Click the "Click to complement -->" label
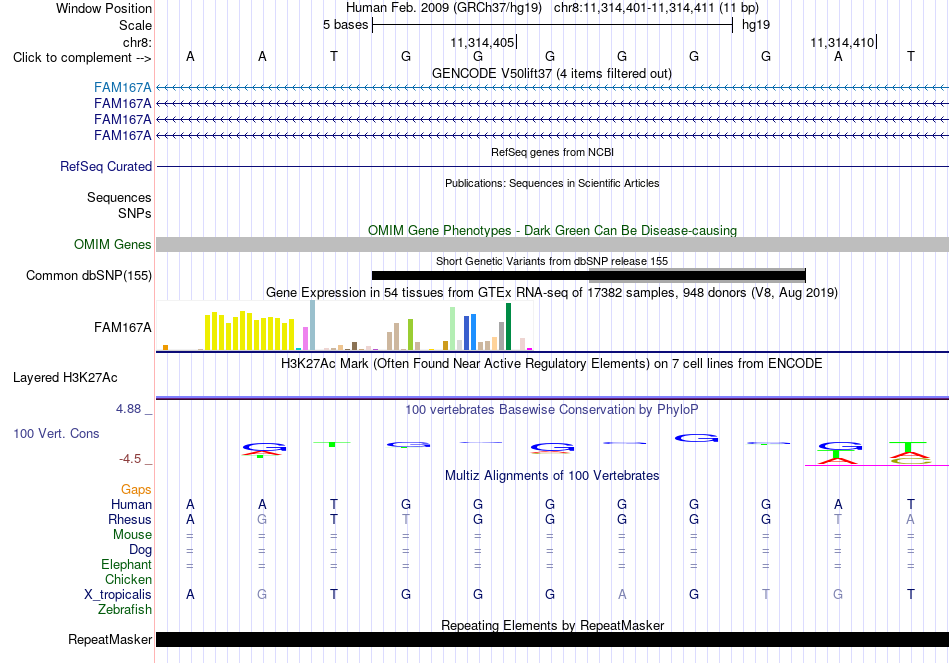 coord(82,58)
